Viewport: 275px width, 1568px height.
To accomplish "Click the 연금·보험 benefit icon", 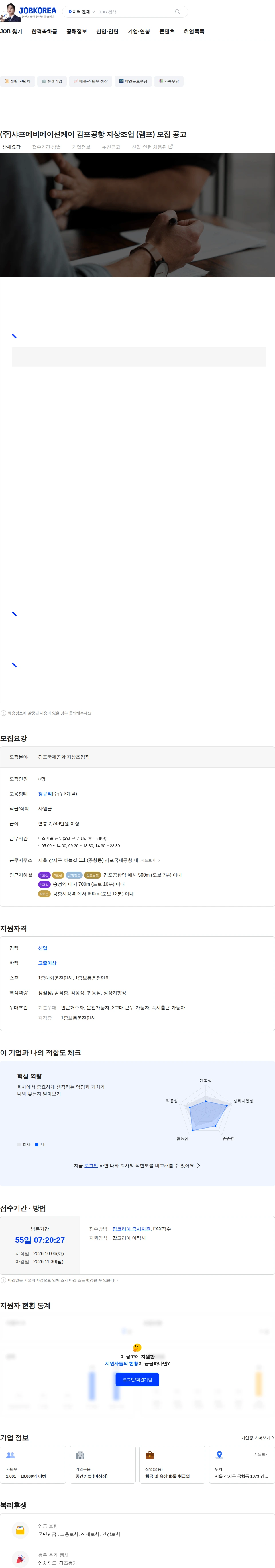I will point(20,1530).
